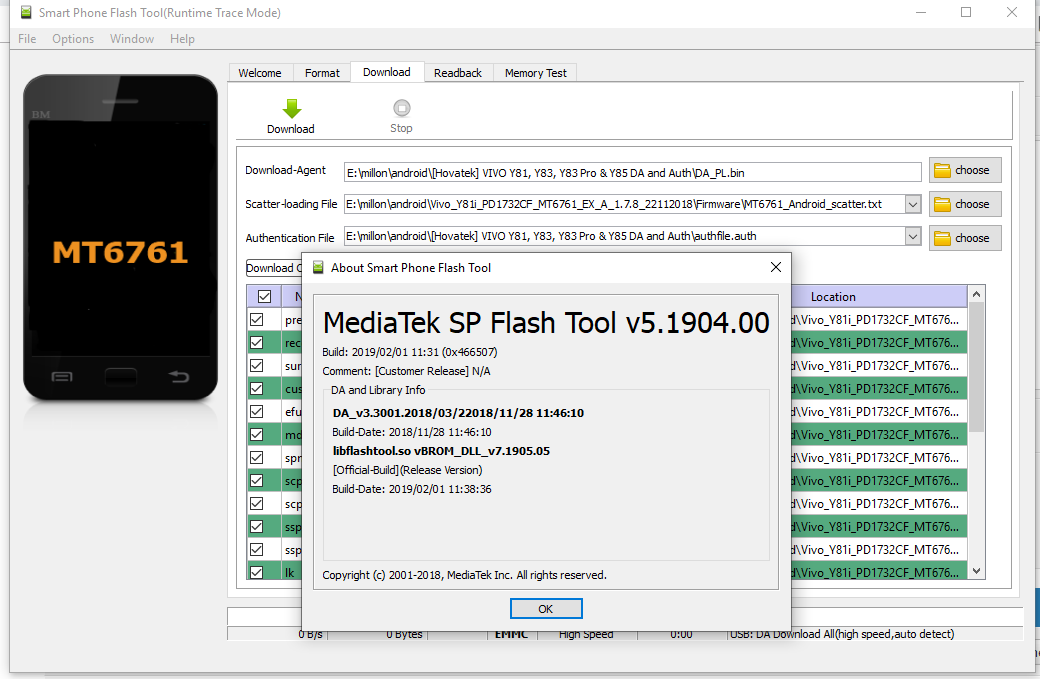Click 'Build-Date: 2019/02/01 11:38:36' text
Image resolution: width=1040 pixels, height=679 pixels.
click(x=412, y=489)
